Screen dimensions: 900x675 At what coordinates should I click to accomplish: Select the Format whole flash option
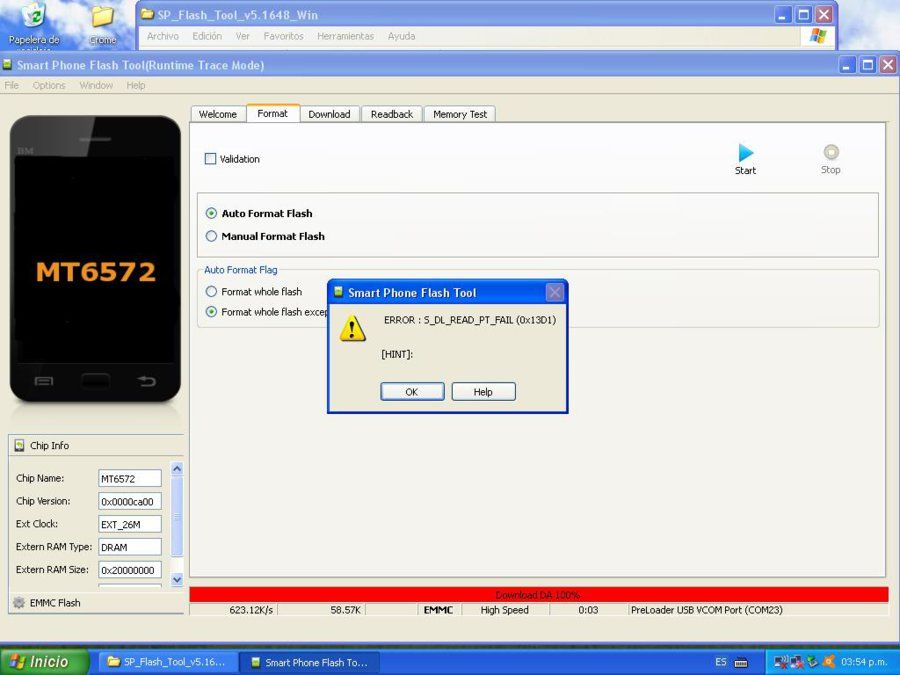pyautogui.click(x=211, y=292)
